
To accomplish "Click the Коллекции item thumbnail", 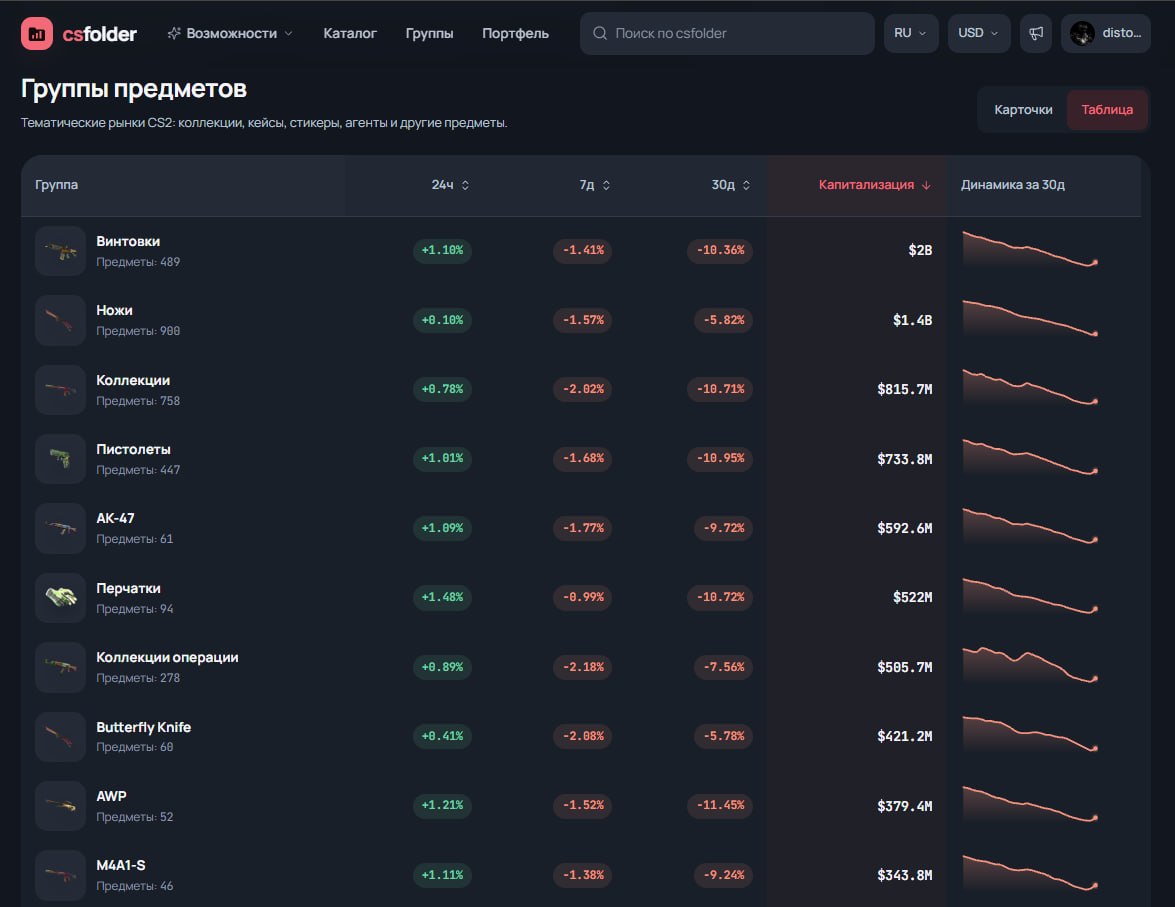I will pos(61,390).
